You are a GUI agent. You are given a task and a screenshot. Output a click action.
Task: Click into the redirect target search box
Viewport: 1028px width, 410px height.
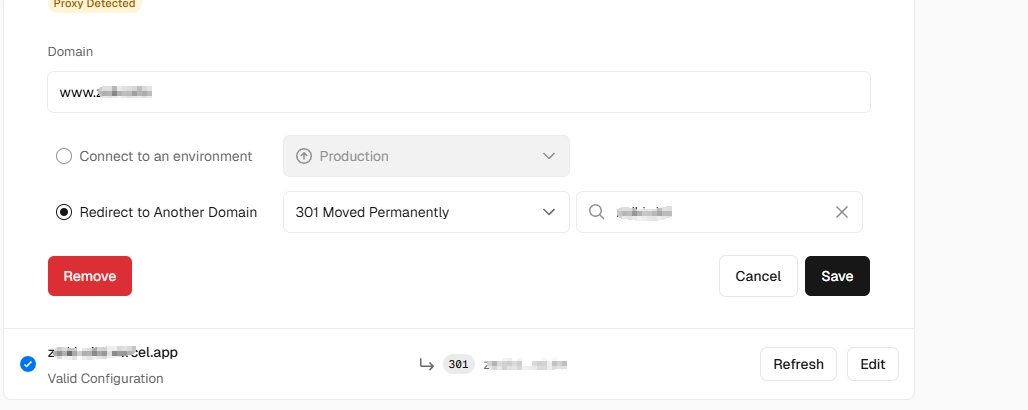[x=718, y=212]
